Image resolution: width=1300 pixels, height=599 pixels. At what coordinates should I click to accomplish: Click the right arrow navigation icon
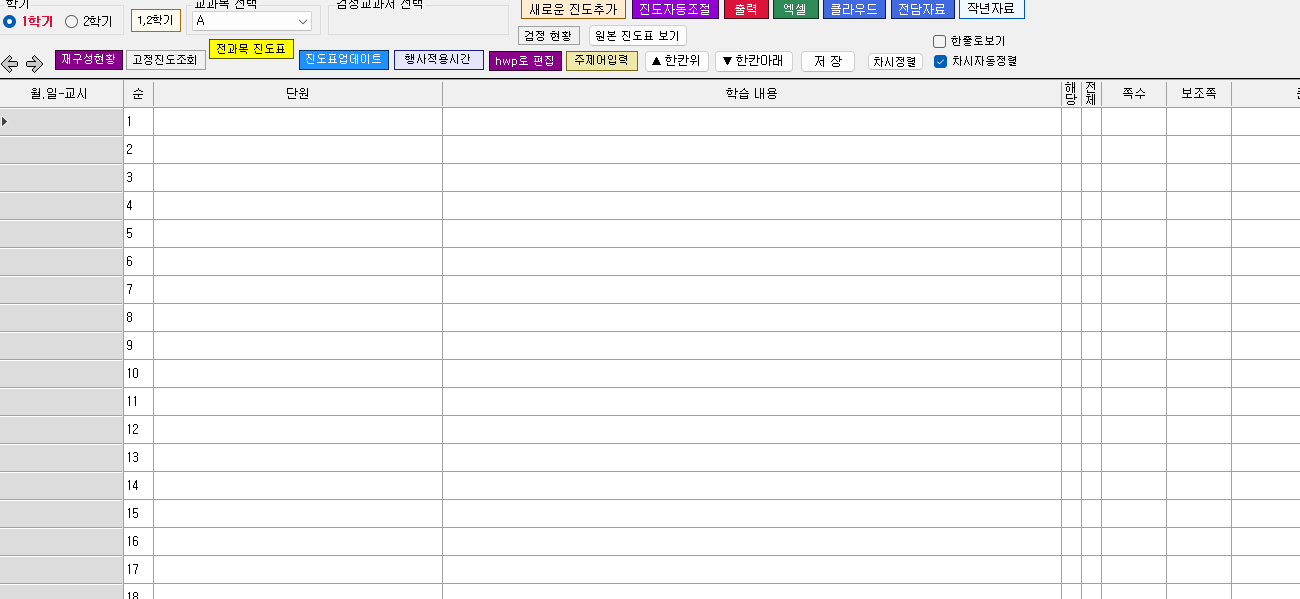click(x=34, y=64)
